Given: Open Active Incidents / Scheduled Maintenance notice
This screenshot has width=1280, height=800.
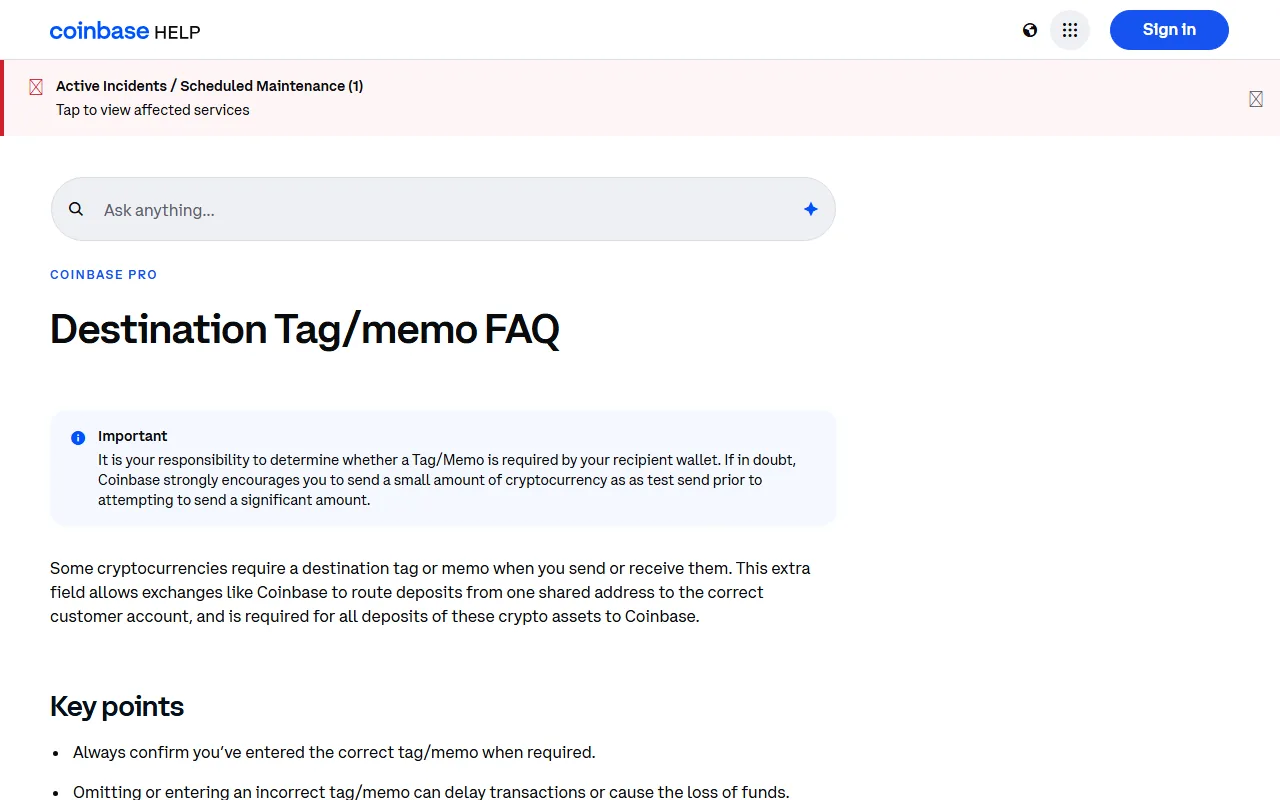Looking at the screenshot, I should coord(209,86).
